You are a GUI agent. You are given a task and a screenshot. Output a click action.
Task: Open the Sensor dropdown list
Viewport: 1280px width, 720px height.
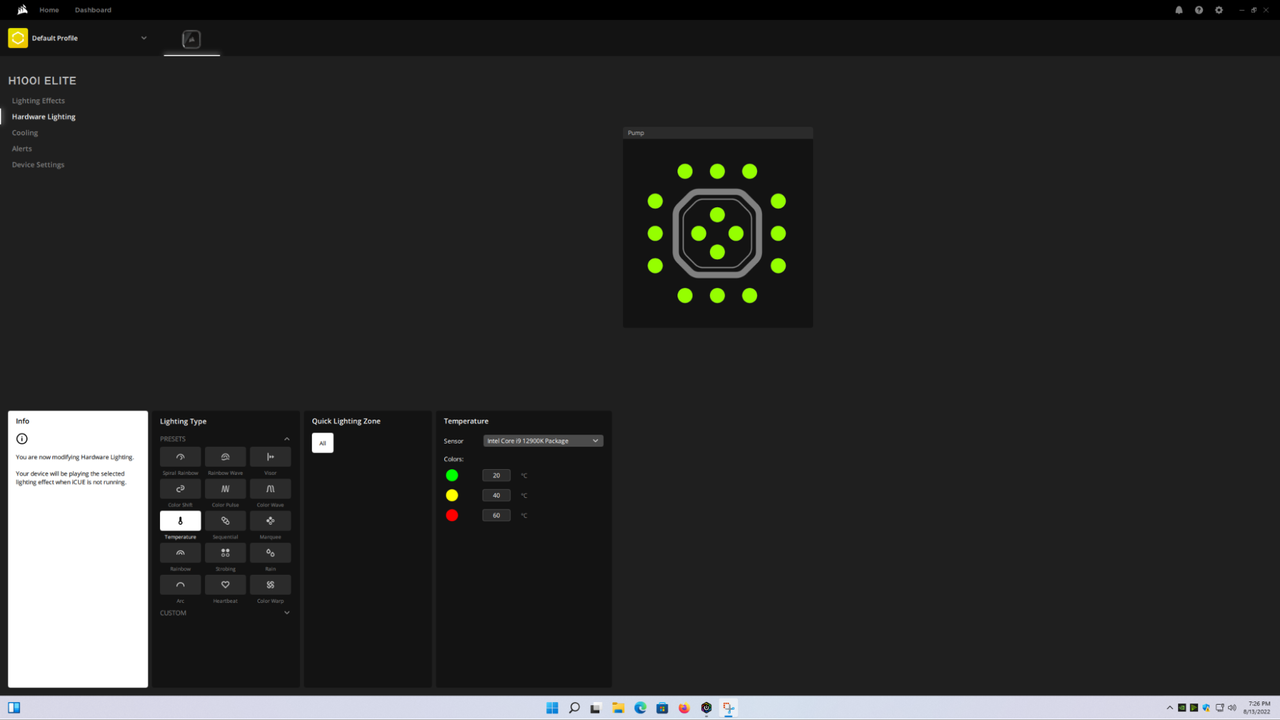point(543,441)
